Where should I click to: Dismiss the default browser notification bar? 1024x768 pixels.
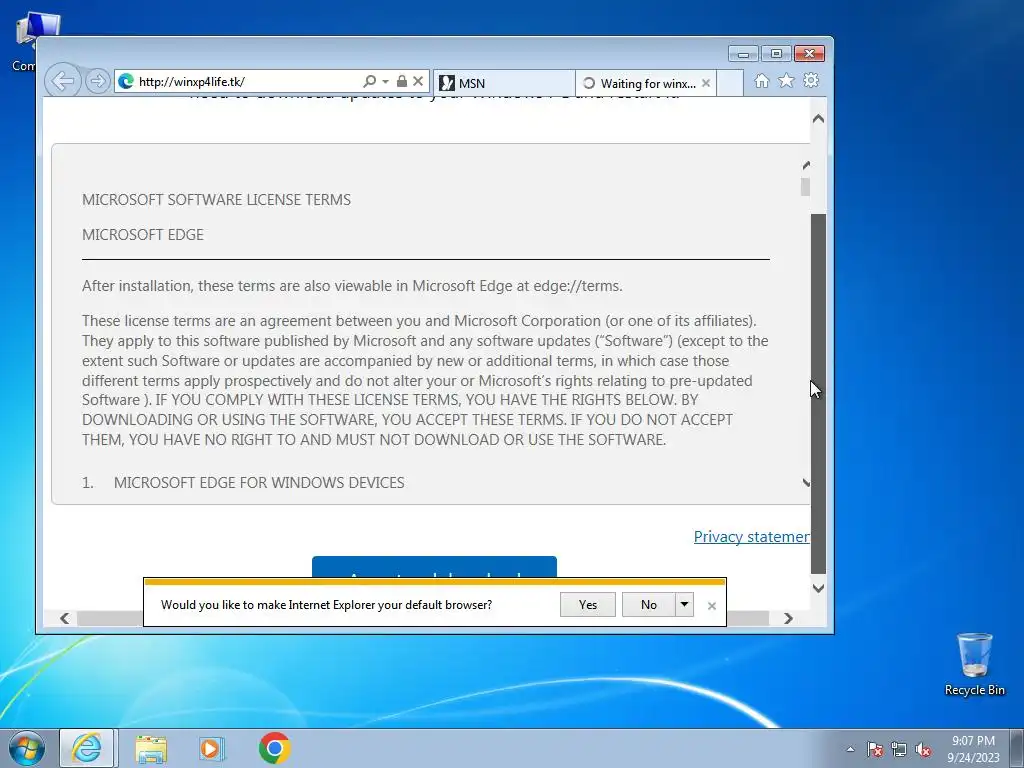point(712,606)
